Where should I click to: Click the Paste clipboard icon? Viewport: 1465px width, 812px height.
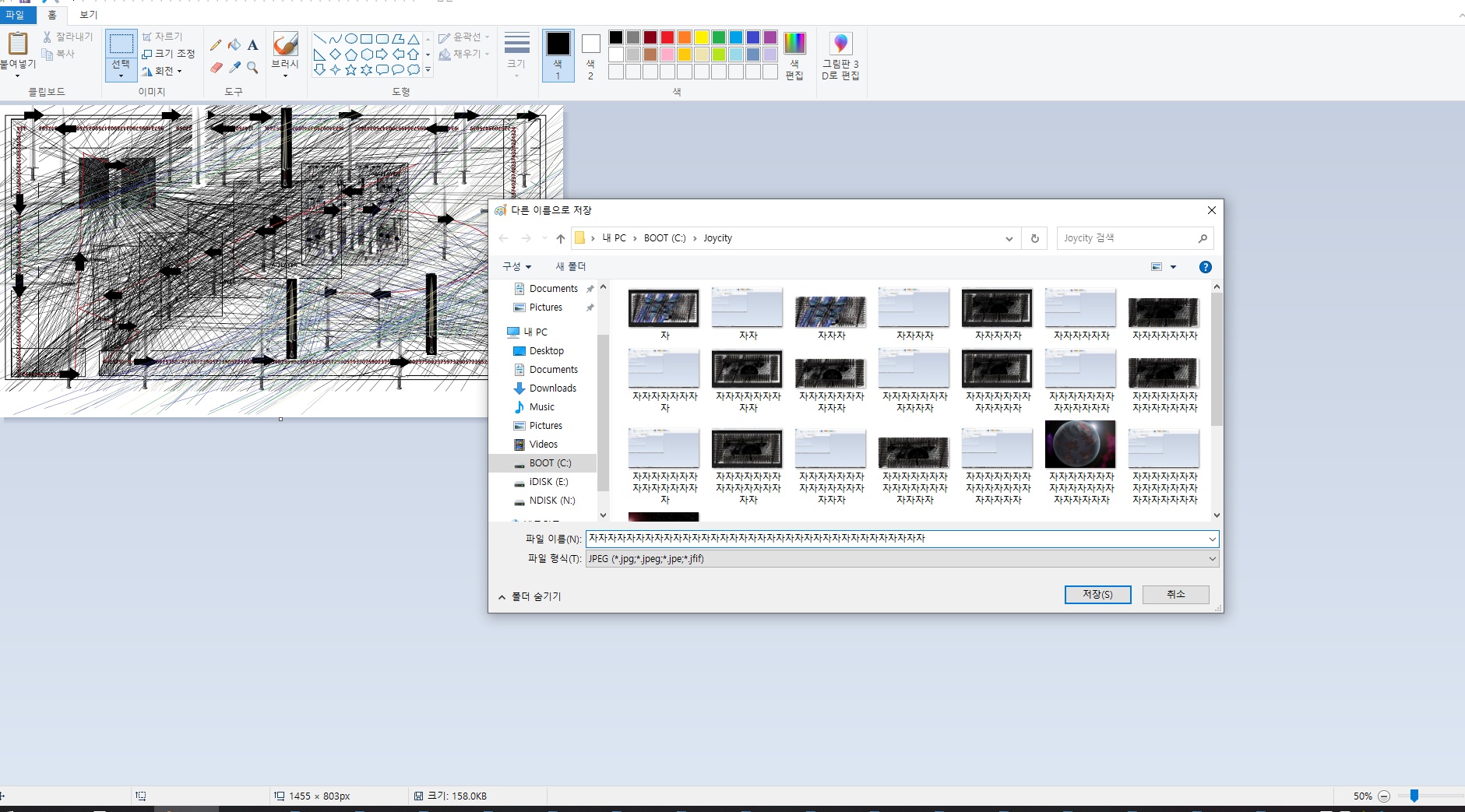coord(17,44)
